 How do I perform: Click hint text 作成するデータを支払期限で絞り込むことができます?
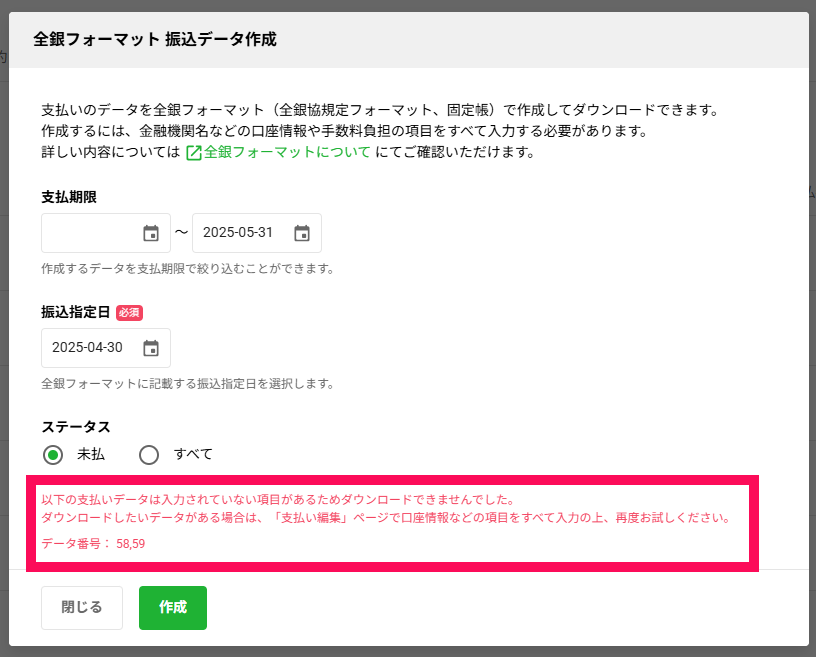(187, 269)
